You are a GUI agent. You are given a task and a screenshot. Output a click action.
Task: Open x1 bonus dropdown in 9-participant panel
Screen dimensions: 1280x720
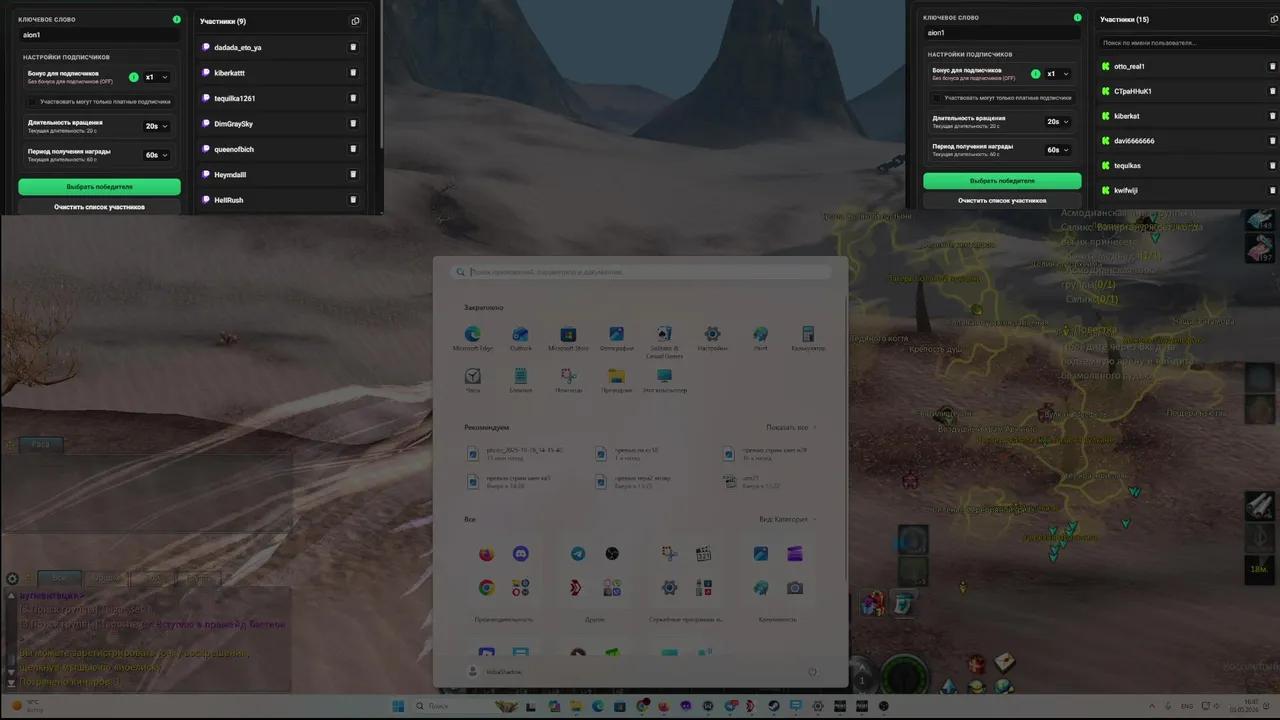(x=157, y=77)
